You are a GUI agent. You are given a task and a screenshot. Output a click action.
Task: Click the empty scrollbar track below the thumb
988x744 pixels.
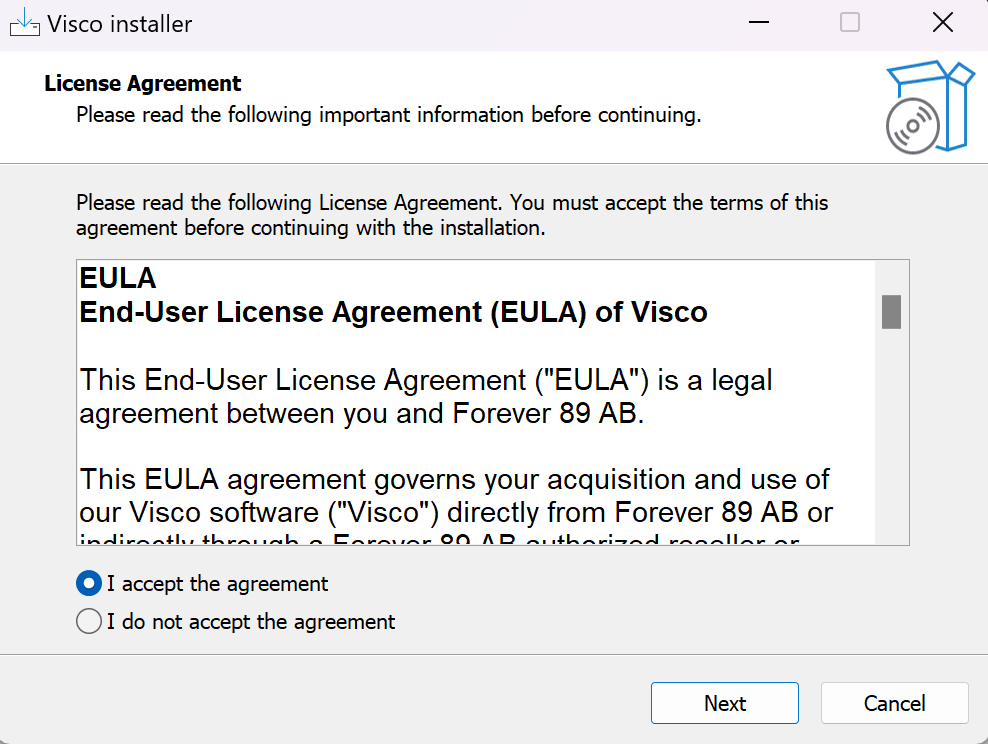click(891, 440)
